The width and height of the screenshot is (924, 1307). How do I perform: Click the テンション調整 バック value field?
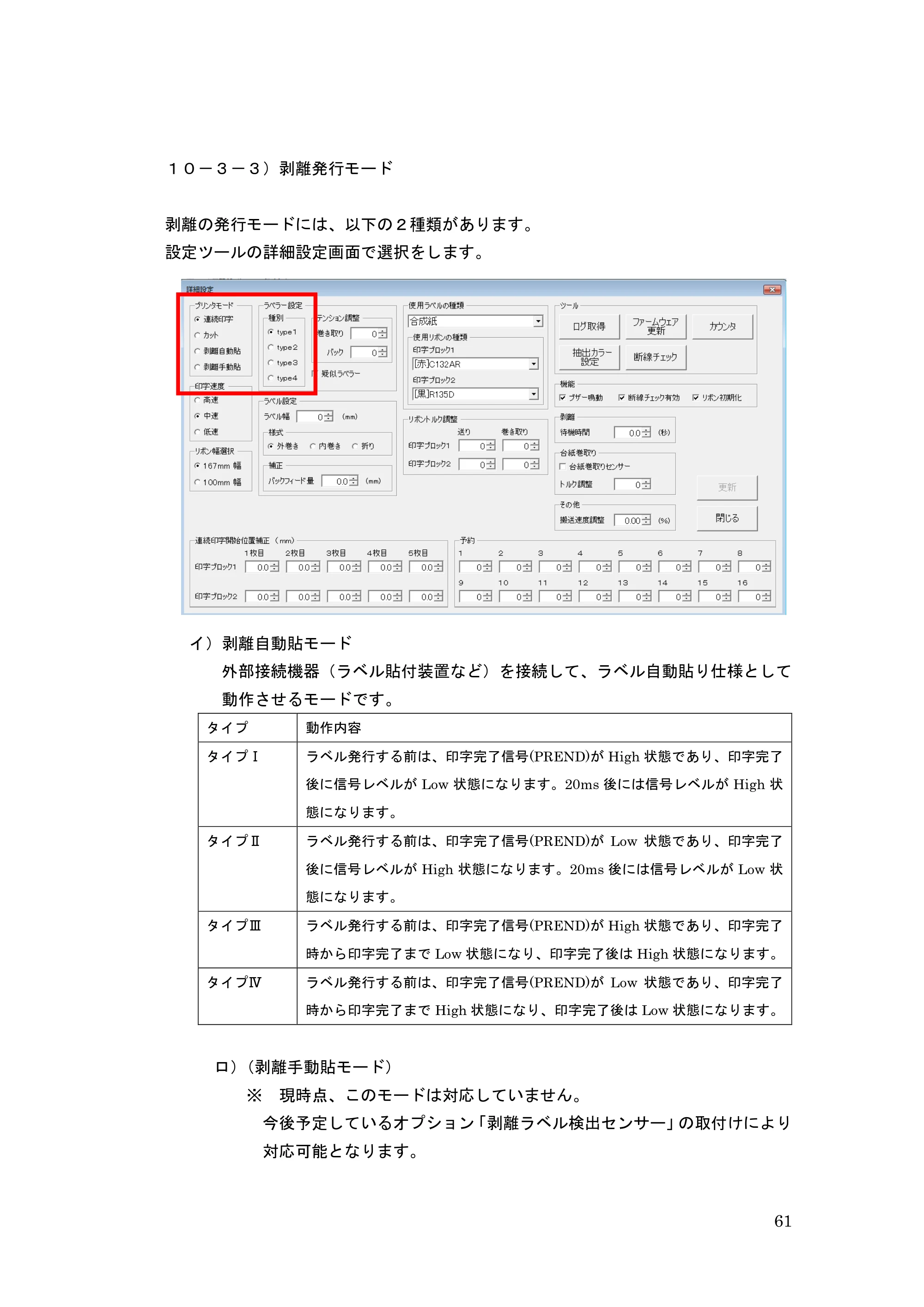[369, 353]
